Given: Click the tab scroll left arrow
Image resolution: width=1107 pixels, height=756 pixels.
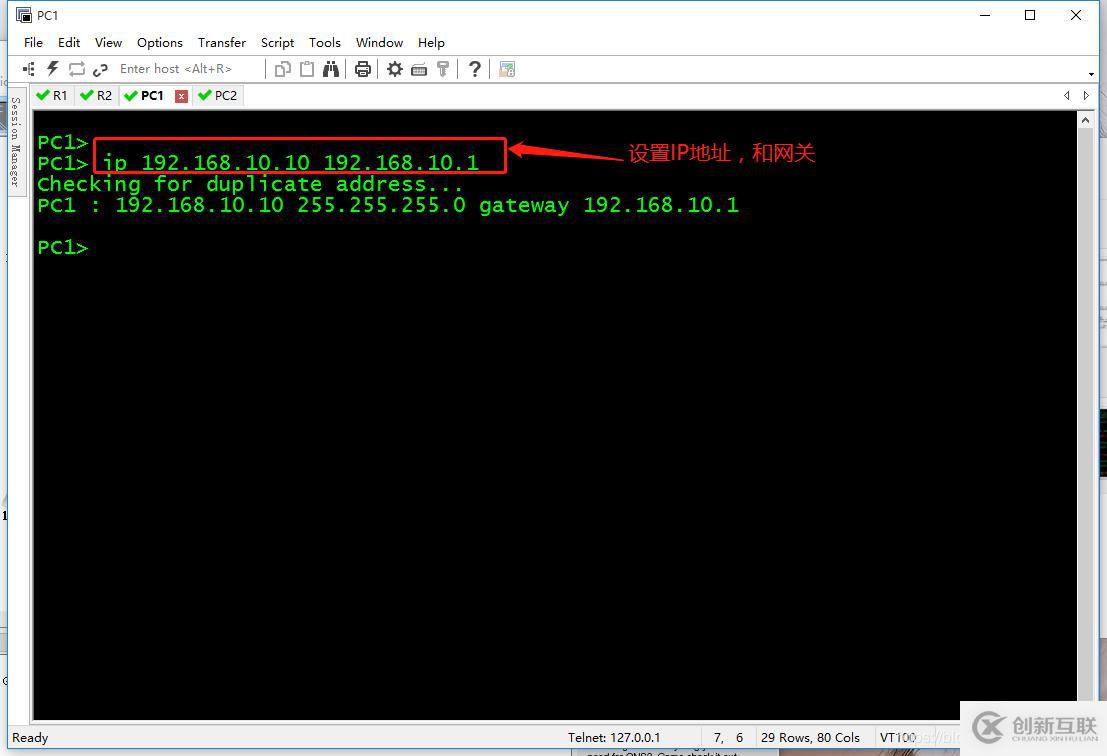Looking at the screenshot, I should [x=1066, y=95].
